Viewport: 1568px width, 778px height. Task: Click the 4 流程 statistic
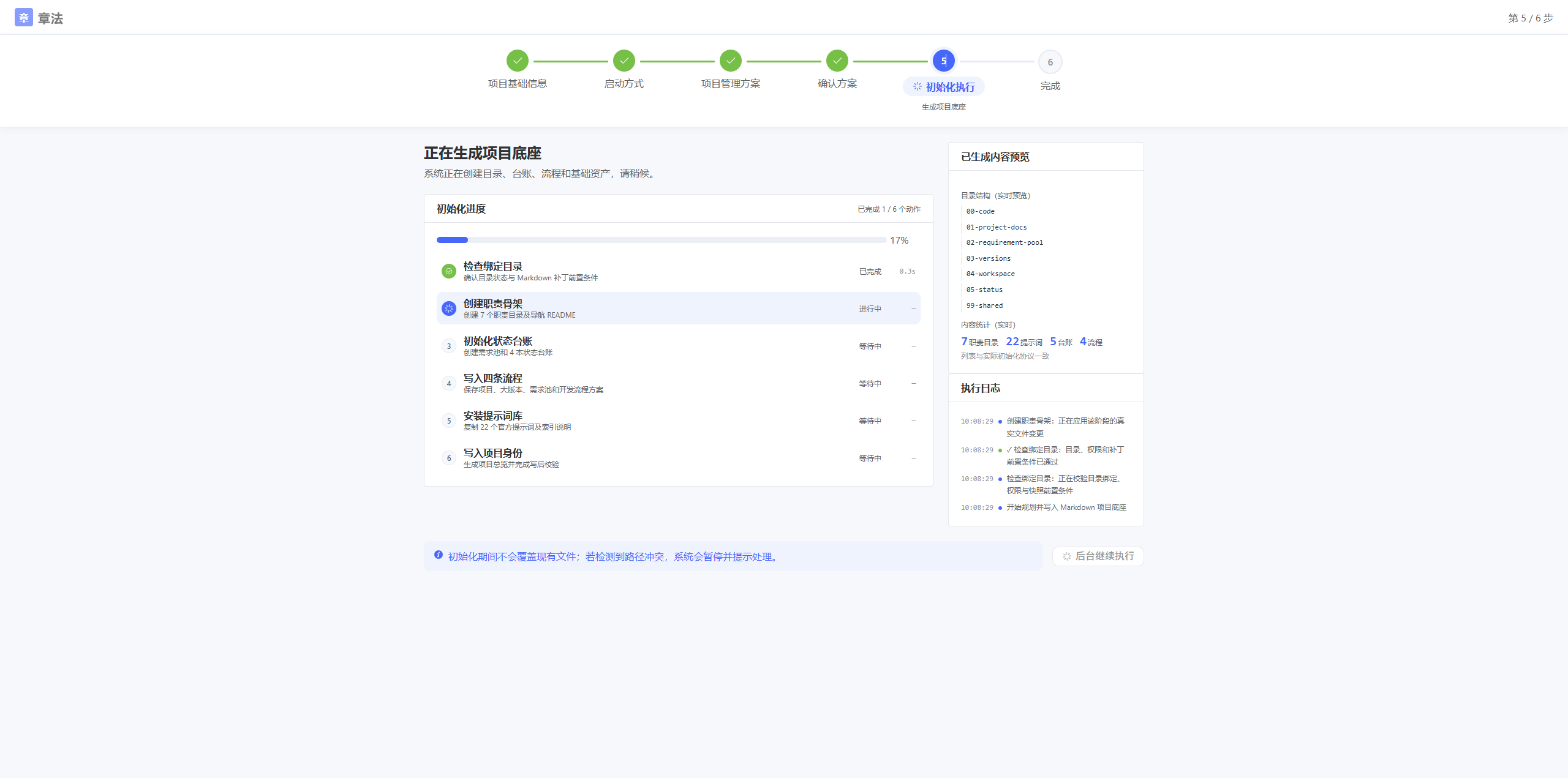(x=1091, y=342)
